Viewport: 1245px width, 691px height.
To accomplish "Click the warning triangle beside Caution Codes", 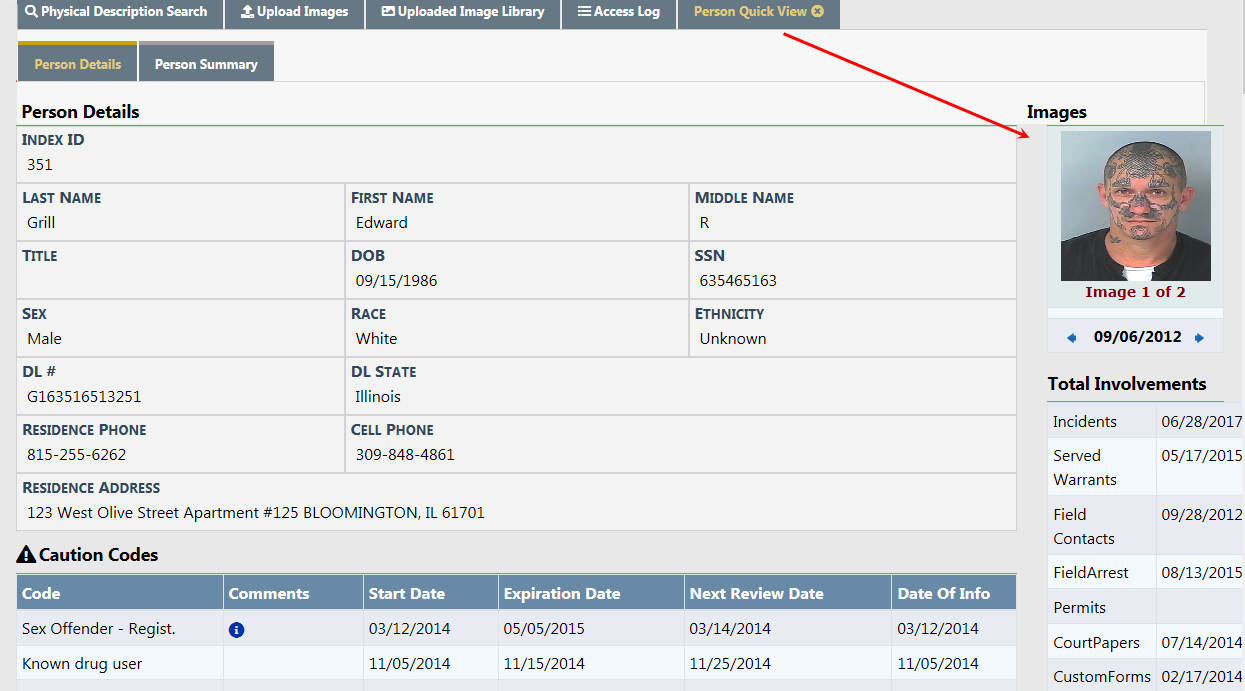I will click(x=26, y=555).
